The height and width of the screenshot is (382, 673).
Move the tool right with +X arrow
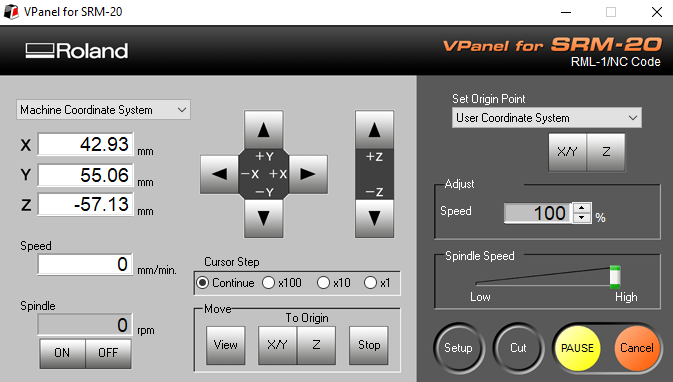pyautogui.click(x=308, y=174)
